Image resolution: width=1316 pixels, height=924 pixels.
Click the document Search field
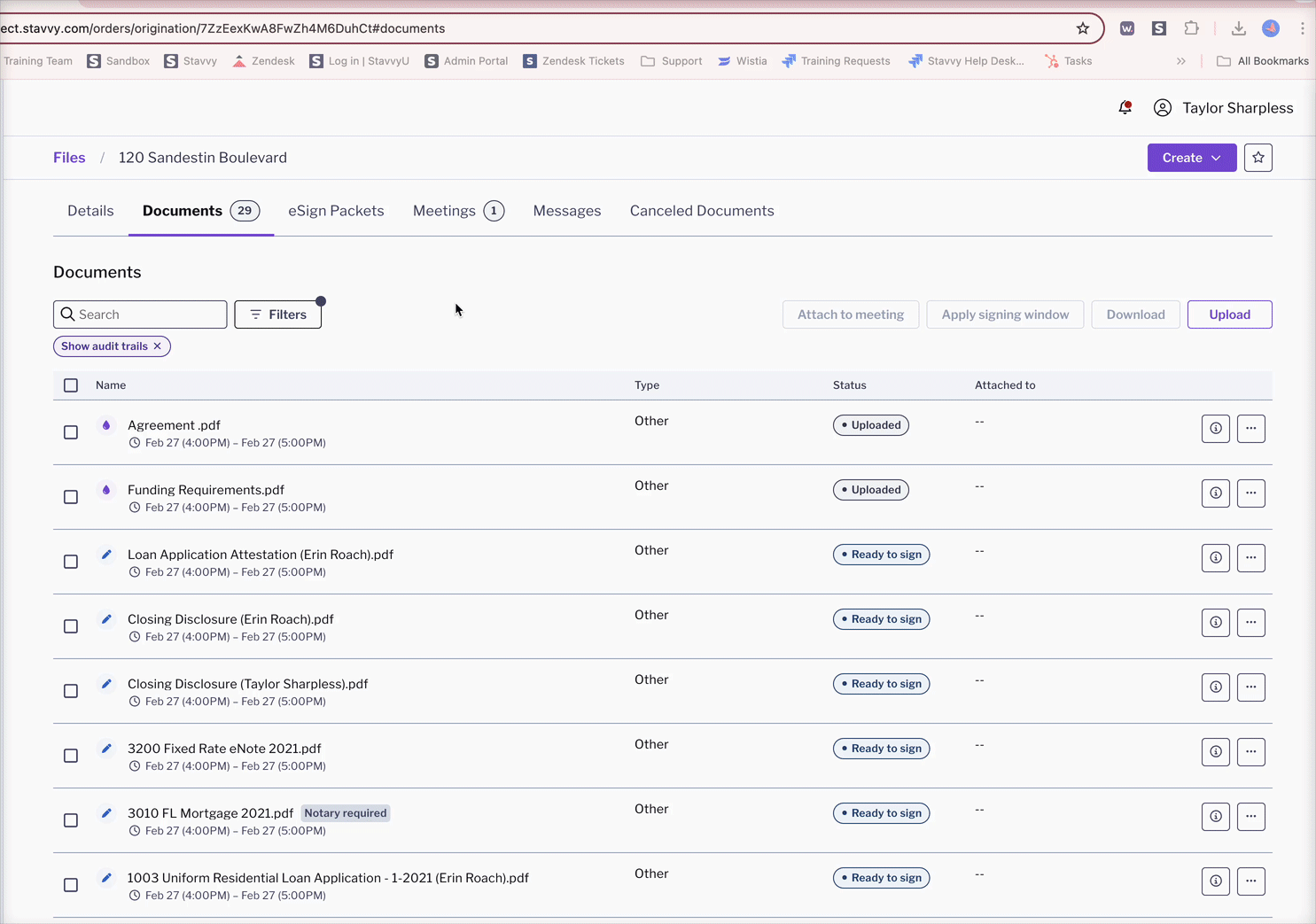tap(140, 314)
